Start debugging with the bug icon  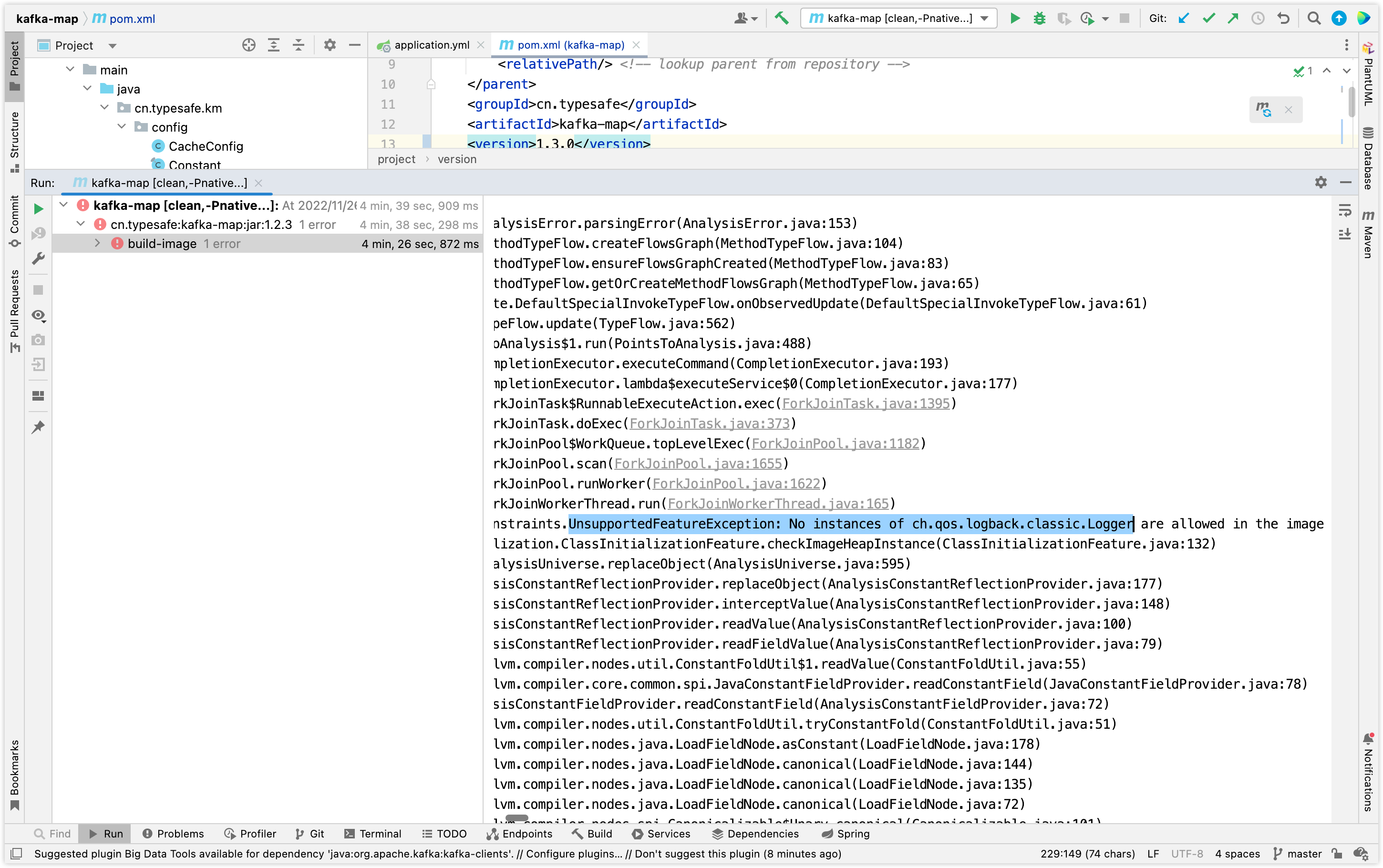point(1039,19)
